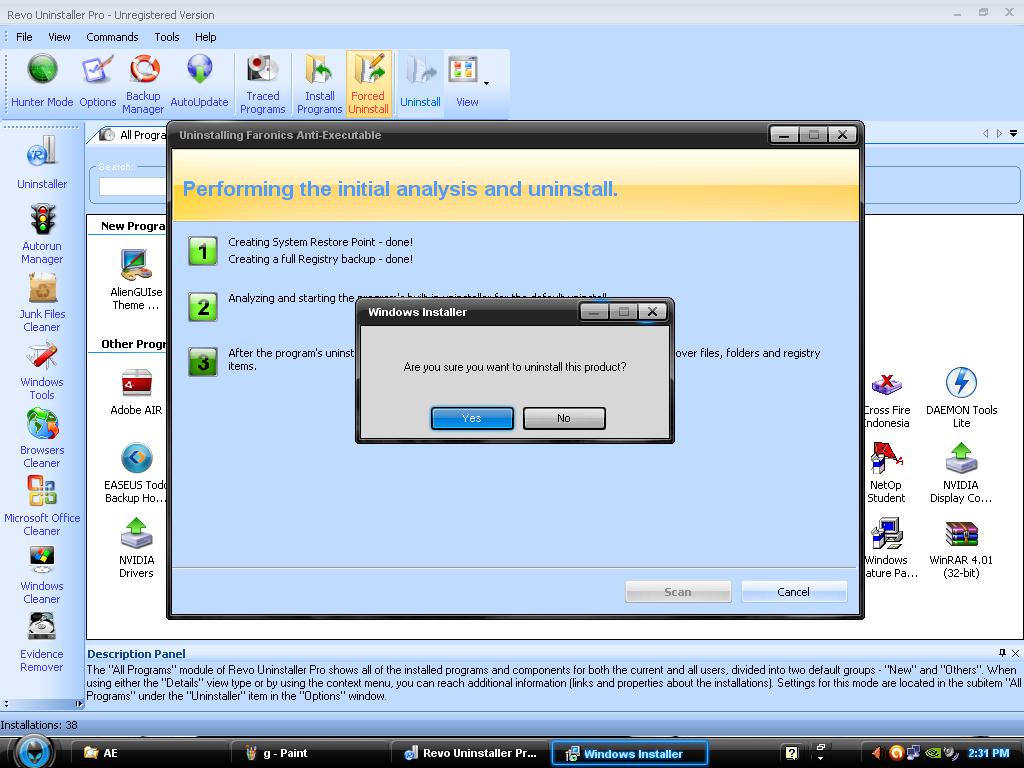Confirm uninstall with Yes button
This screenshot has height=768, width=1024.
(x=472, y=418)
